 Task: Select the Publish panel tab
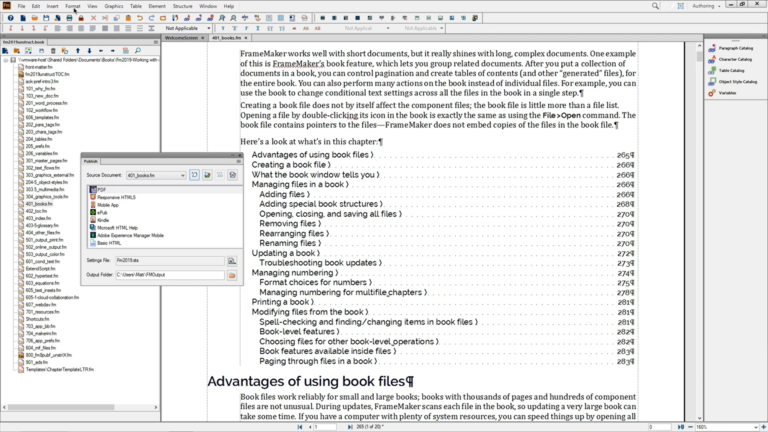pos(91,161)
